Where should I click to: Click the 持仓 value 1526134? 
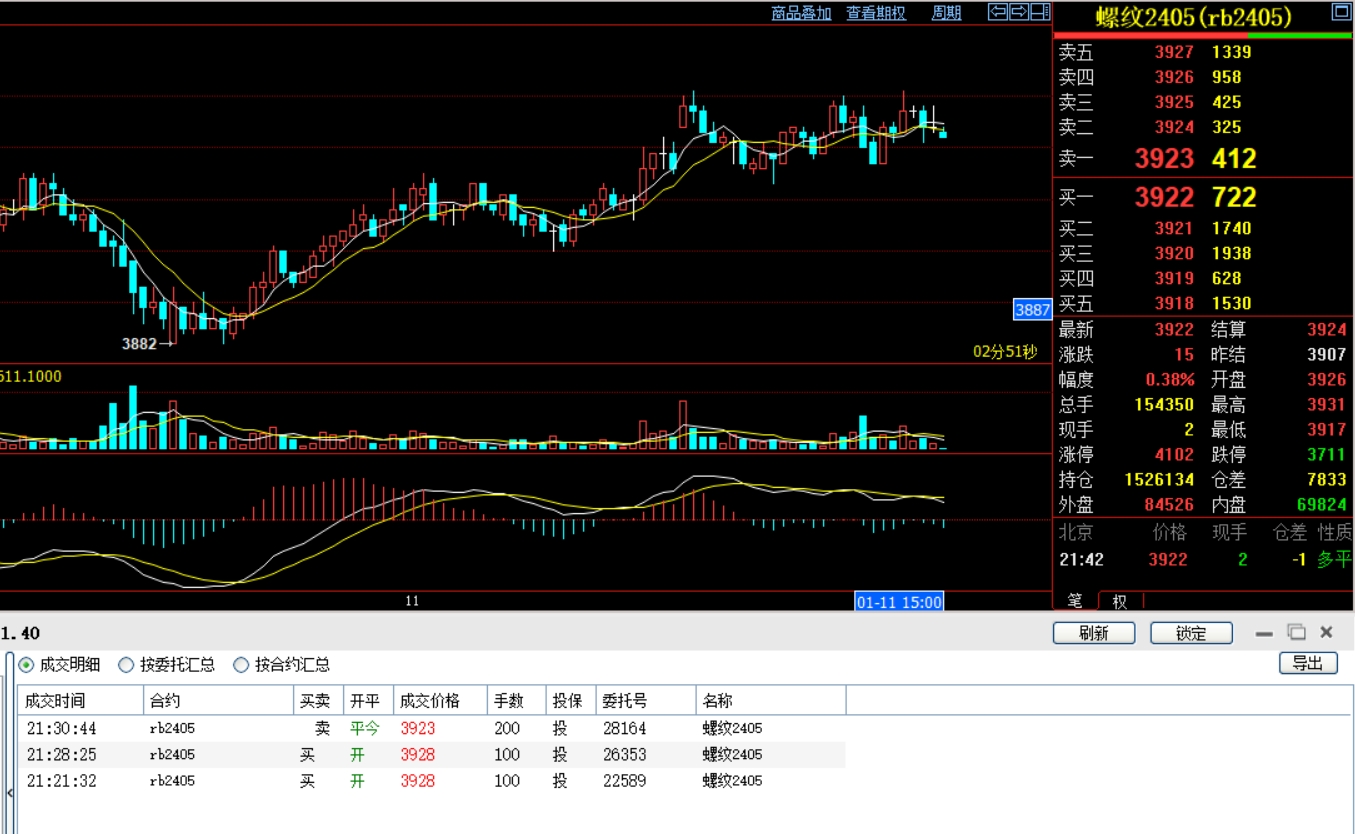1159,480
